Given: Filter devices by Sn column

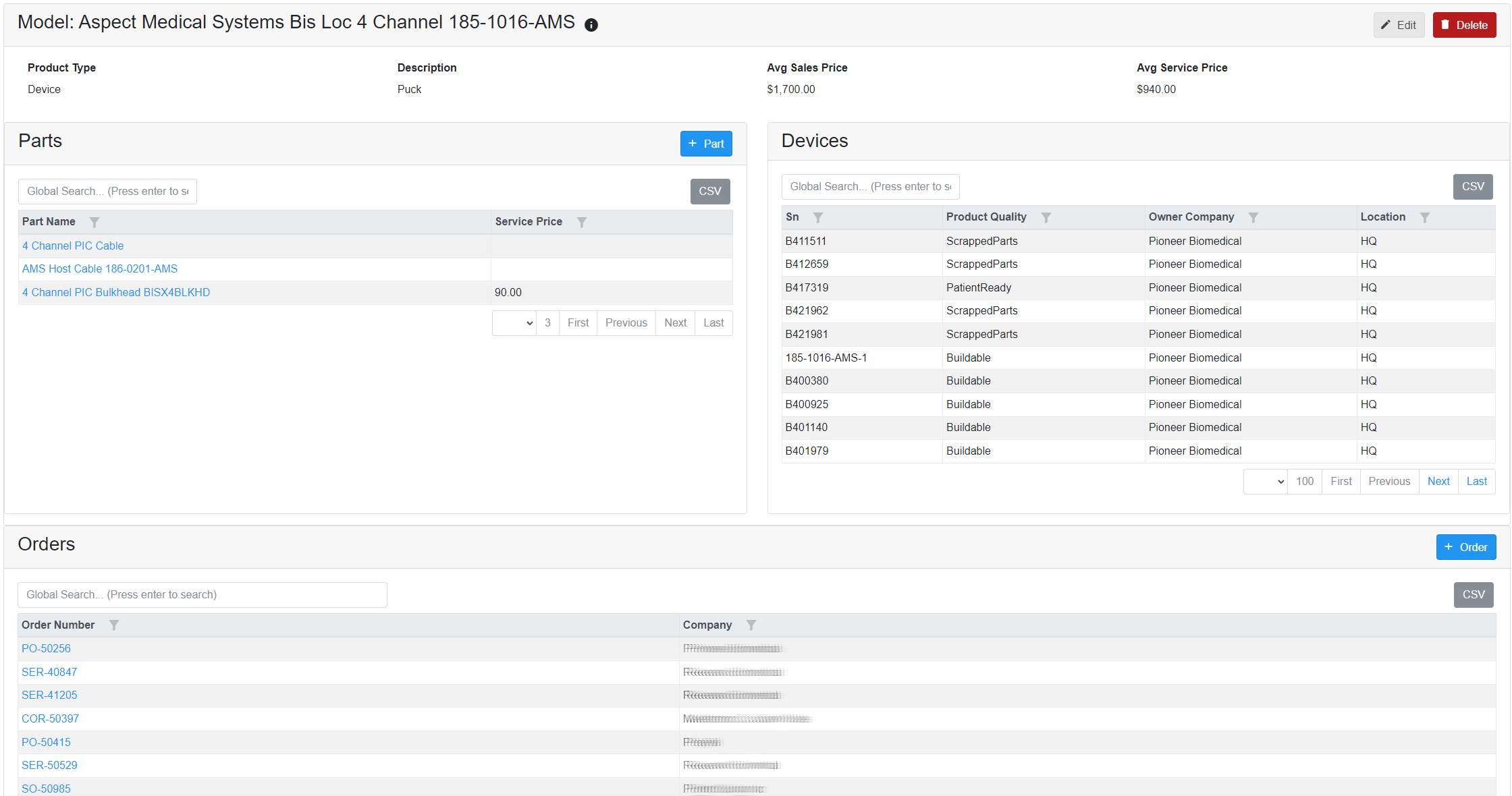Looking at the screenshot, I should [x=818, y=217].
